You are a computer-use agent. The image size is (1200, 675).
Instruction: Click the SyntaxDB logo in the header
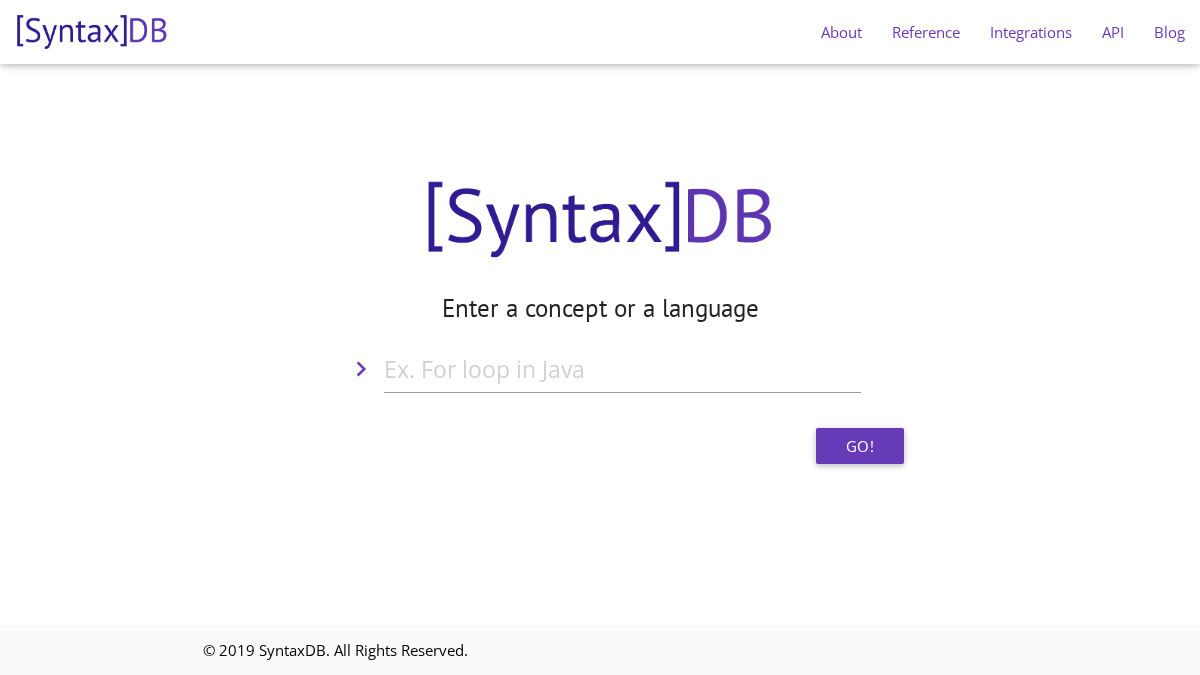92,31
